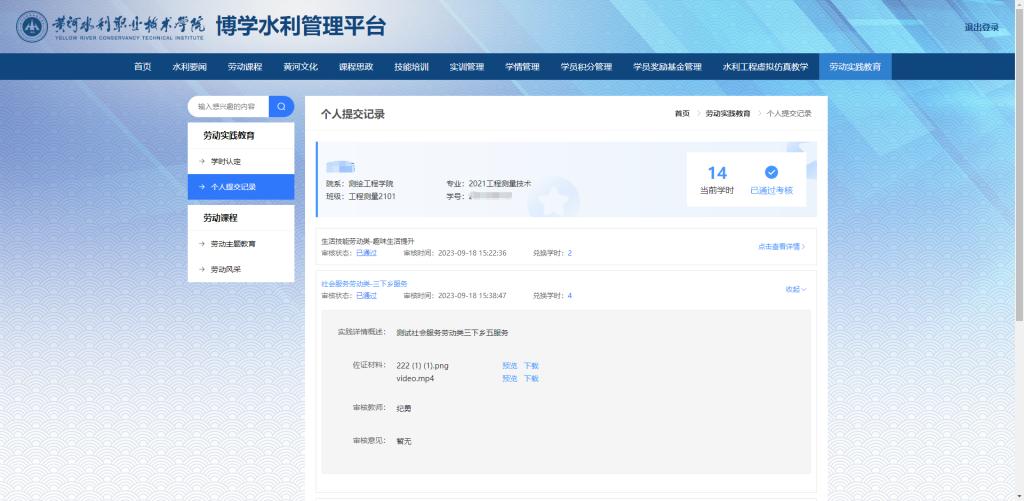This screenshot has width=1024, height=501.
Task: Select the 劳动实践教育 navigation tab
Action: 855,67
